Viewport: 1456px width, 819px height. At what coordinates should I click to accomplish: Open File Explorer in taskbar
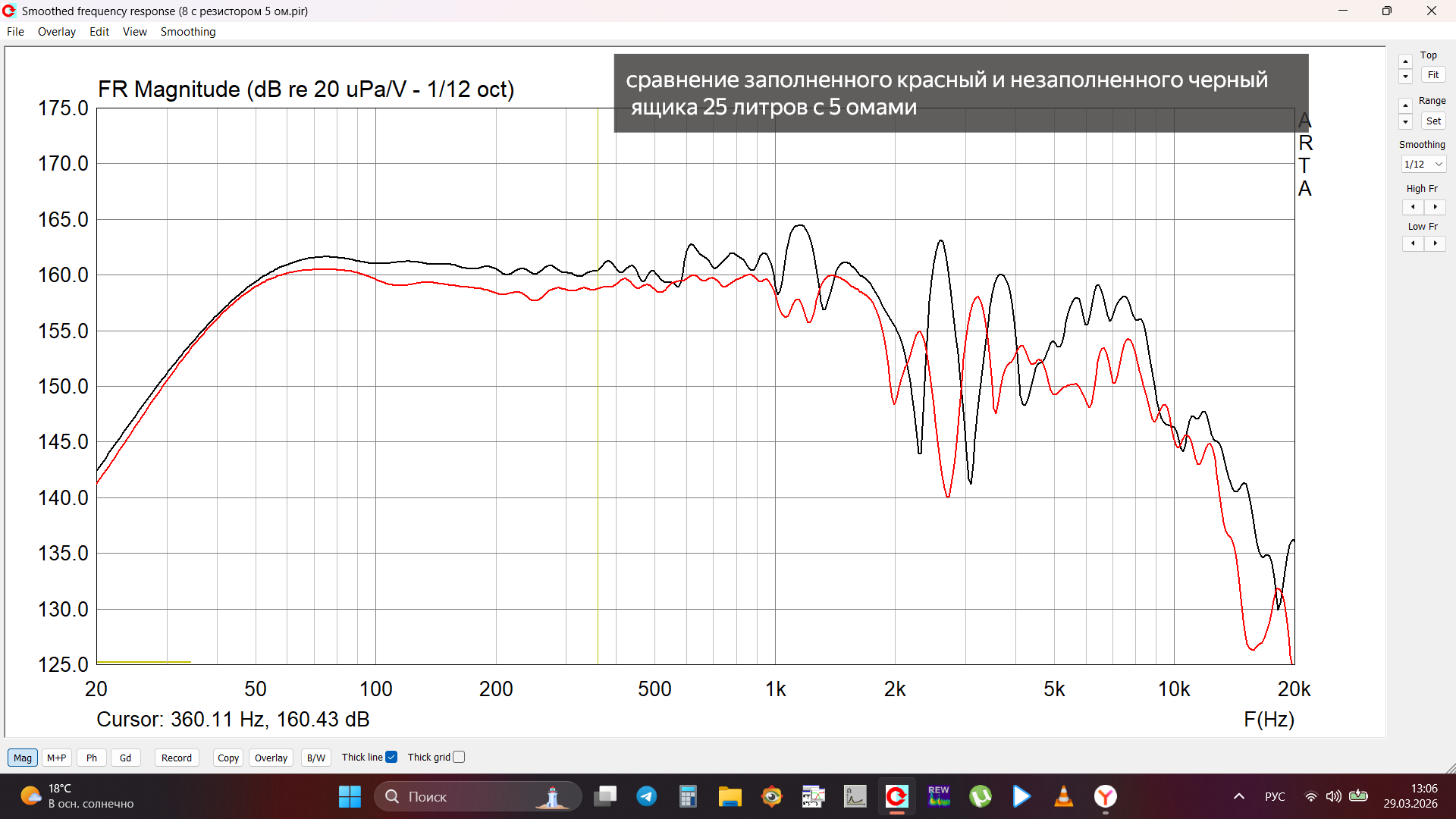click(730, 796)
